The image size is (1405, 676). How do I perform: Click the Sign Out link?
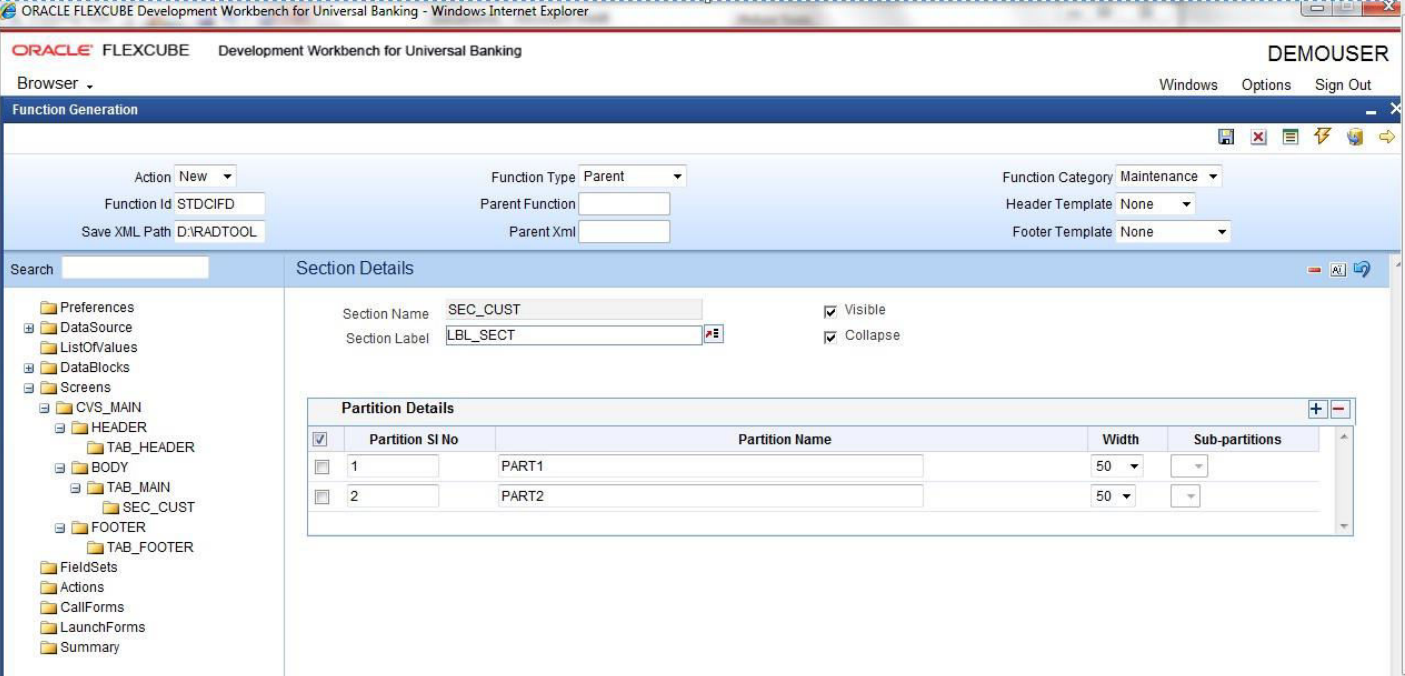coord(1343,85)
